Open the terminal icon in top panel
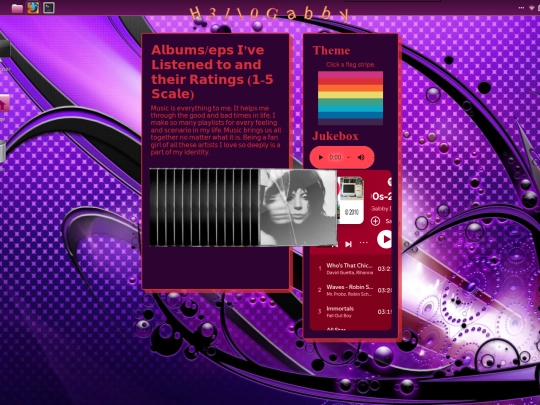The image size is (540, 405). 49,8
